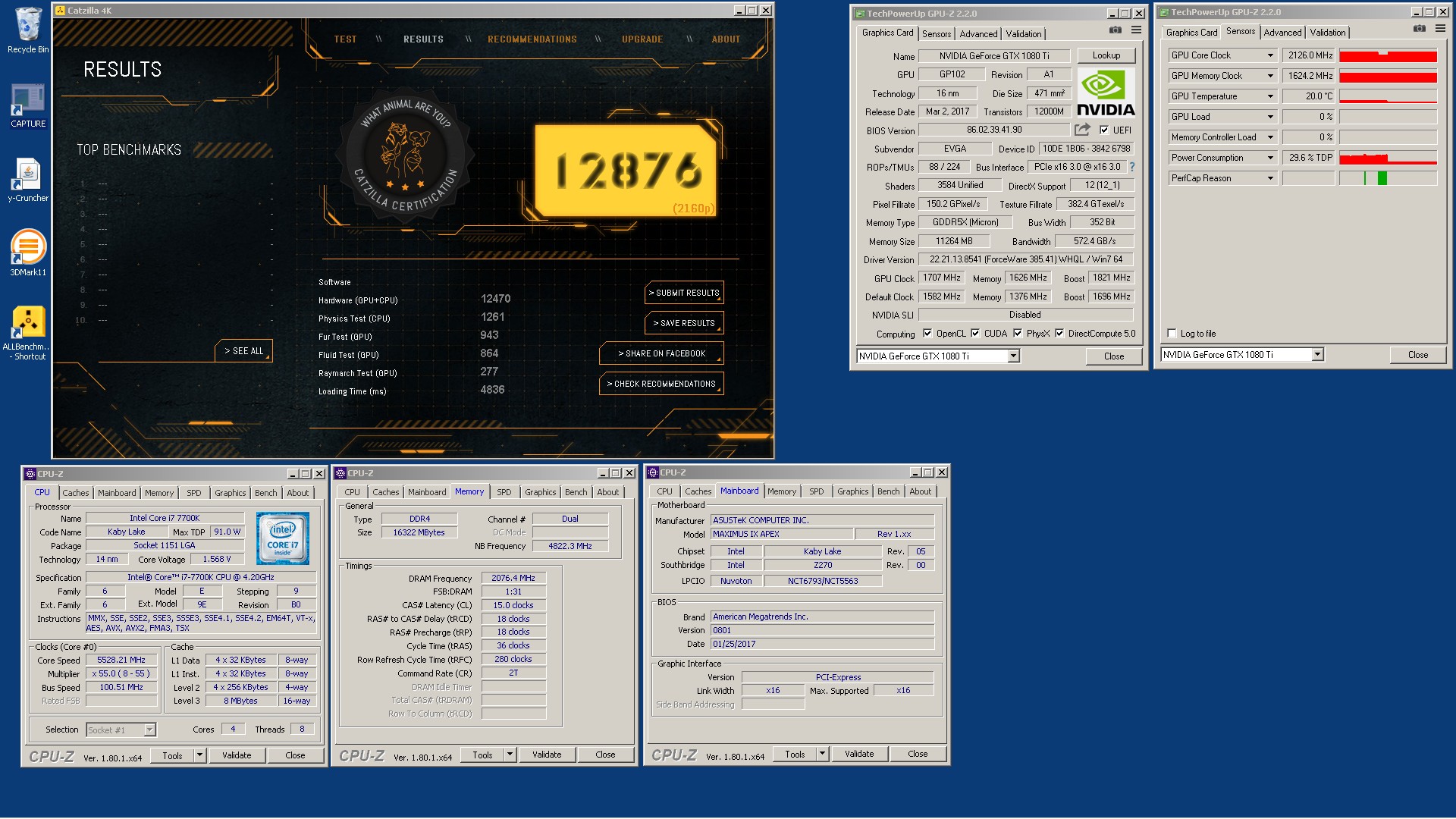Click title bar icon of CPU-Z CPU window
The width and height of the screenshot is (1456, 819).
[x=30, y=474]
